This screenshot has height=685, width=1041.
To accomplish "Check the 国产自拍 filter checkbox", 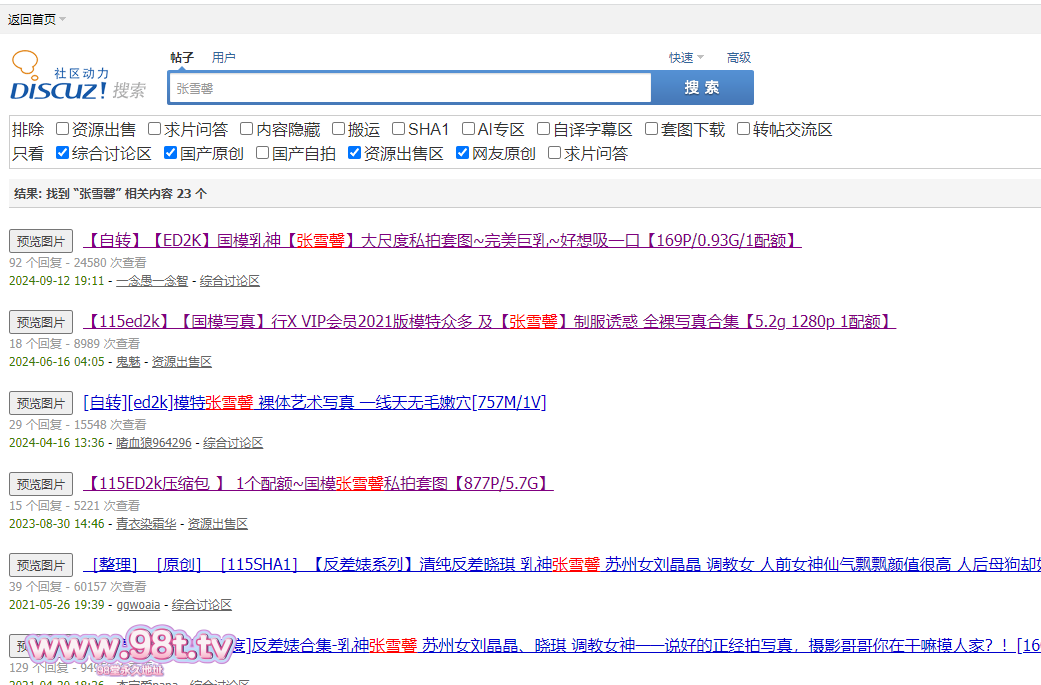I will [262, 153].
